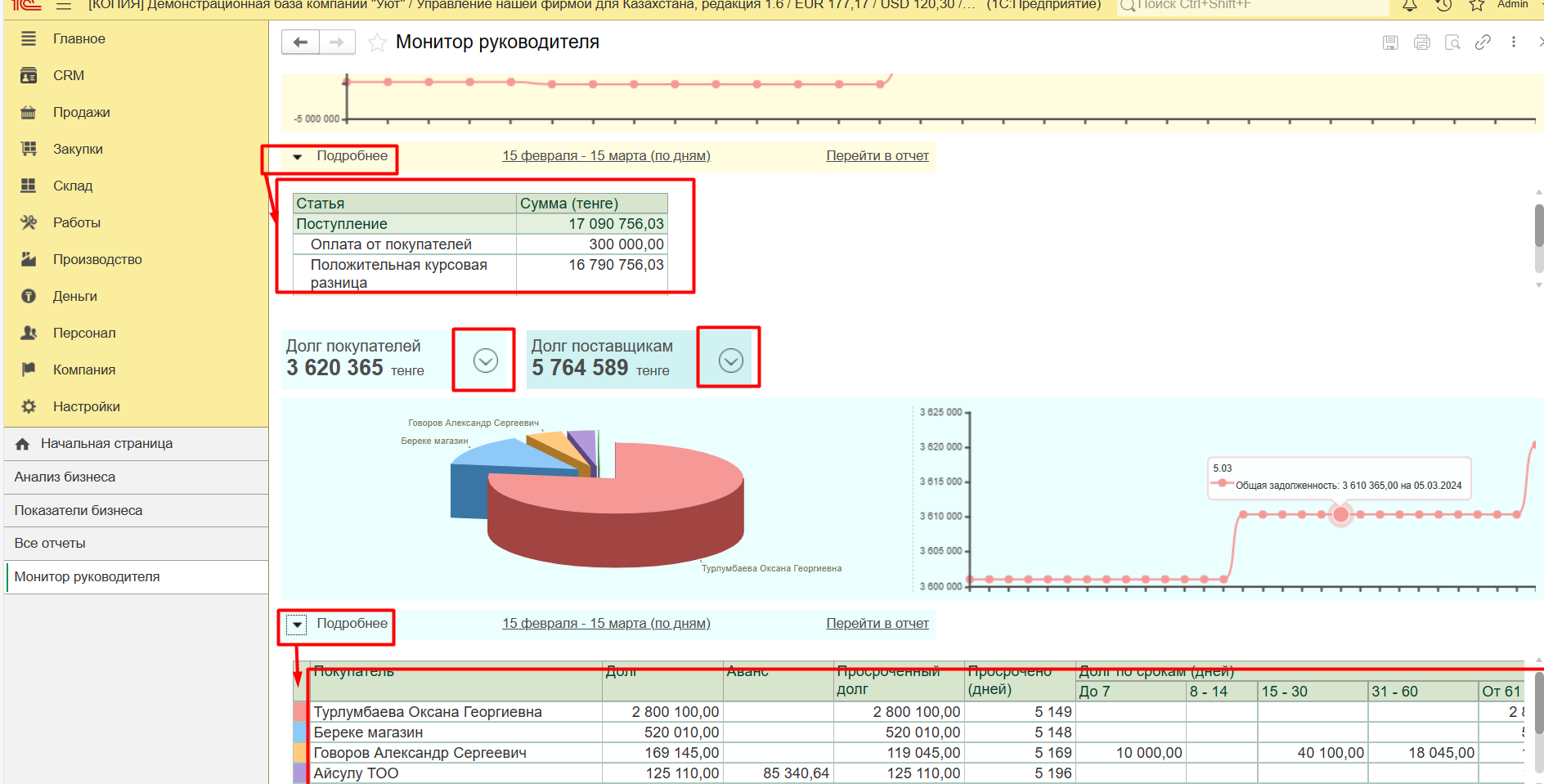Image resolution: width=1544 pixels, height=784 pixels.
Task: Collapse the lower Подробнее debt details
Action: click(298, 625)
